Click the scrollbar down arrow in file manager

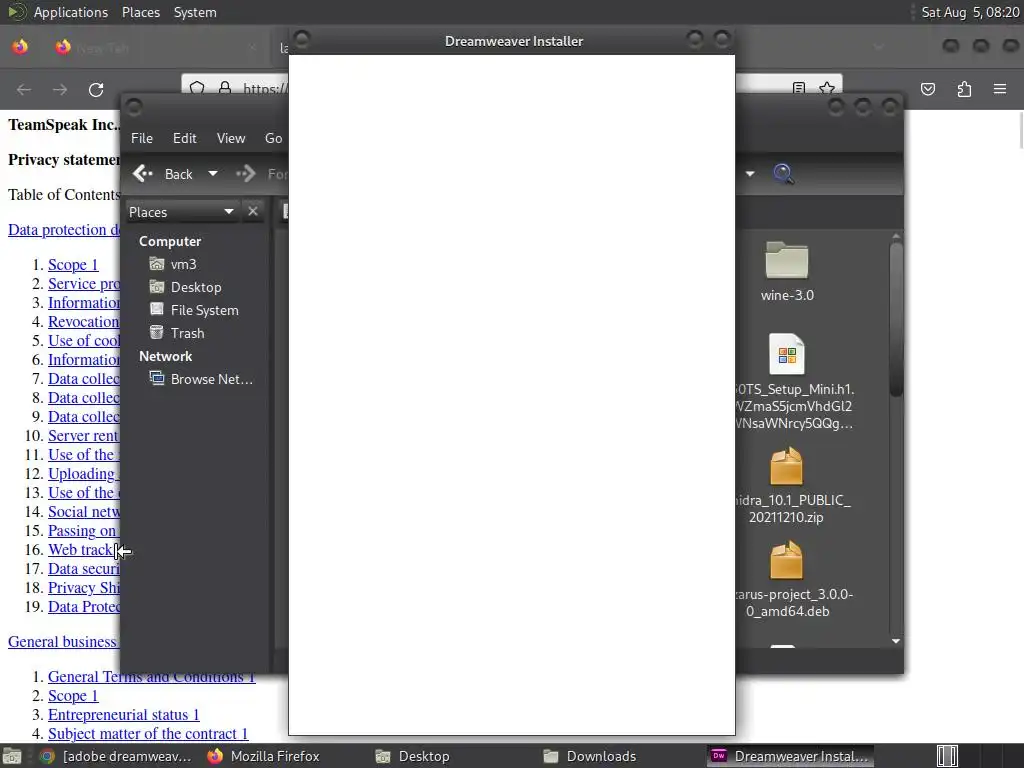tap(896, 641)
